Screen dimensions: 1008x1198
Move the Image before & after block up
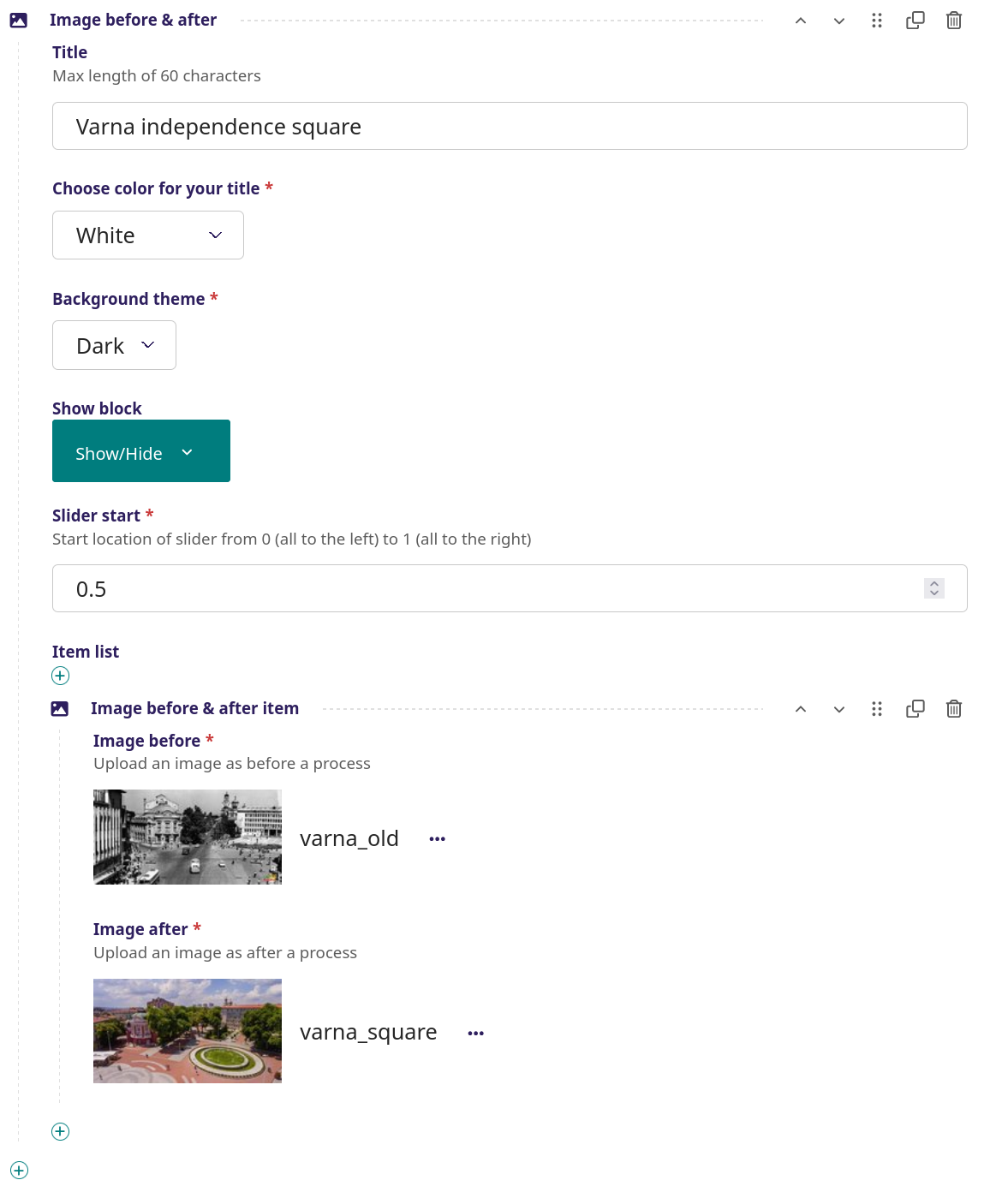801,21
